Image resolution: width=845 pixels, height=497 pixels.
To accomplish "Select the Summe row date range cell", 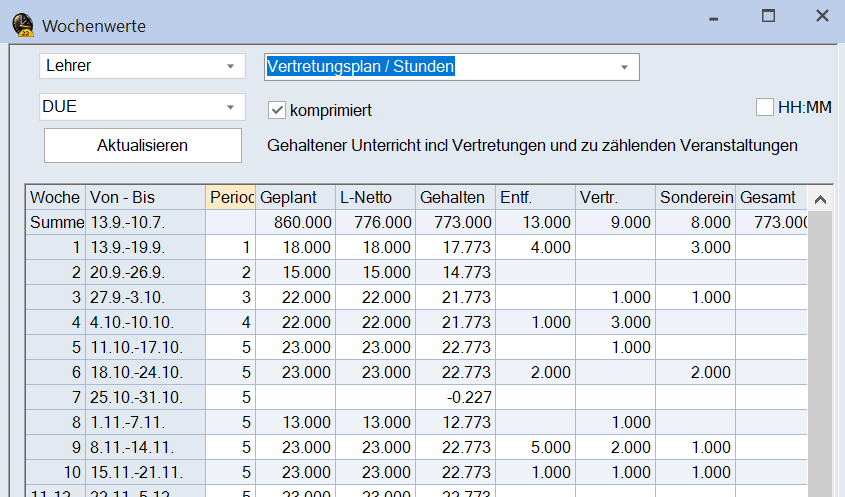I will (x=145, y=222).
